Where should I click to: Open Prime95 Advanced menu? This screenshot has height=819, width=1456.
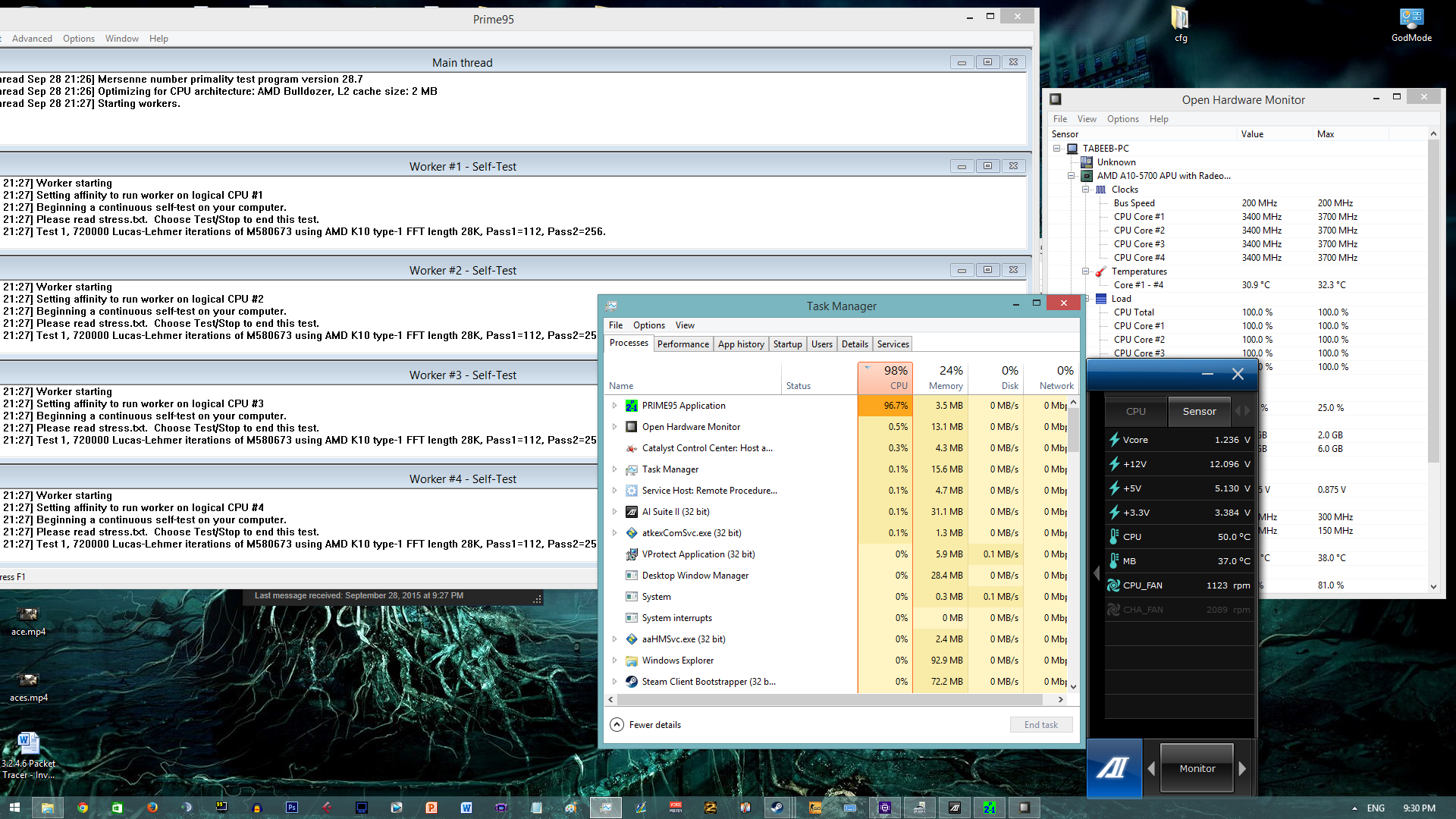32,39
